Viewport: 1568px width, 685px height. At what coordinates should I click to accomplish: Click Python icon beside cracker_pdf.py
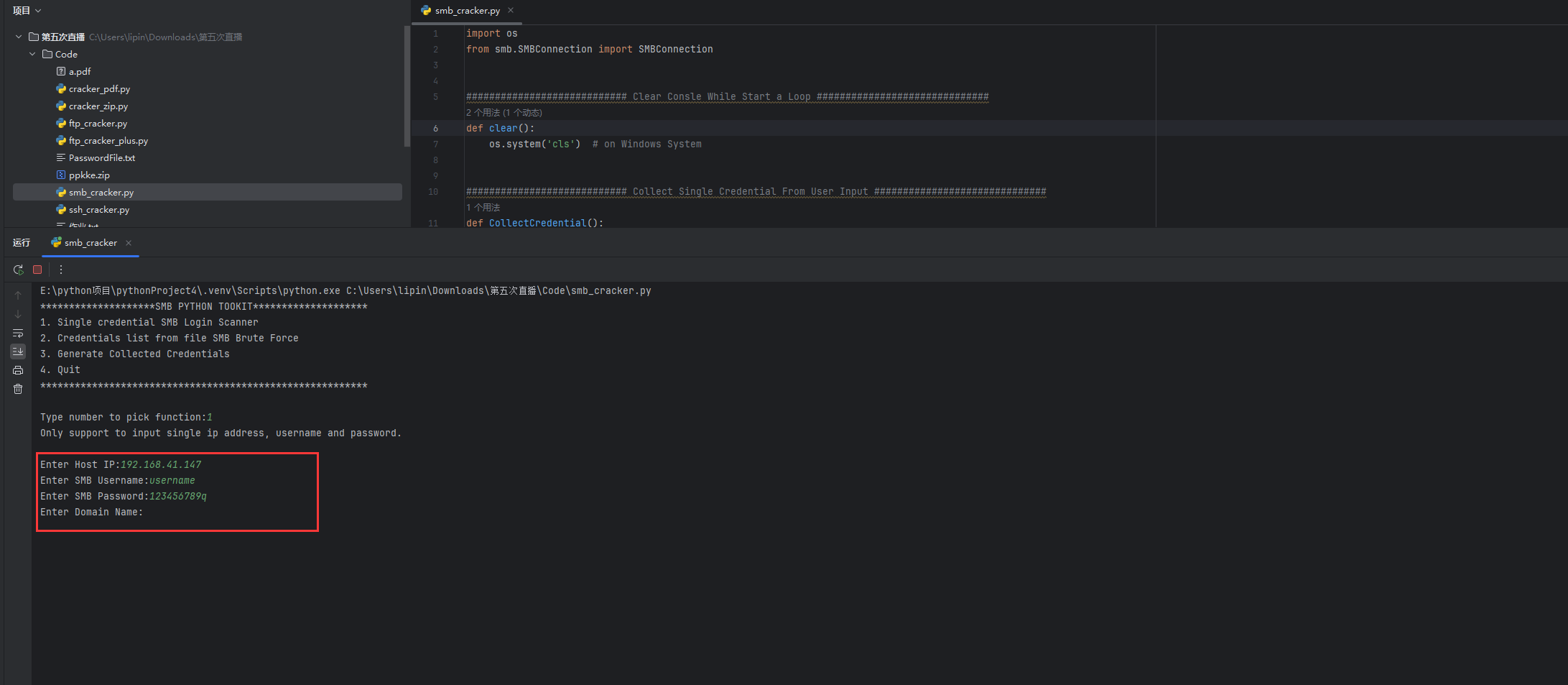(61, 88)
